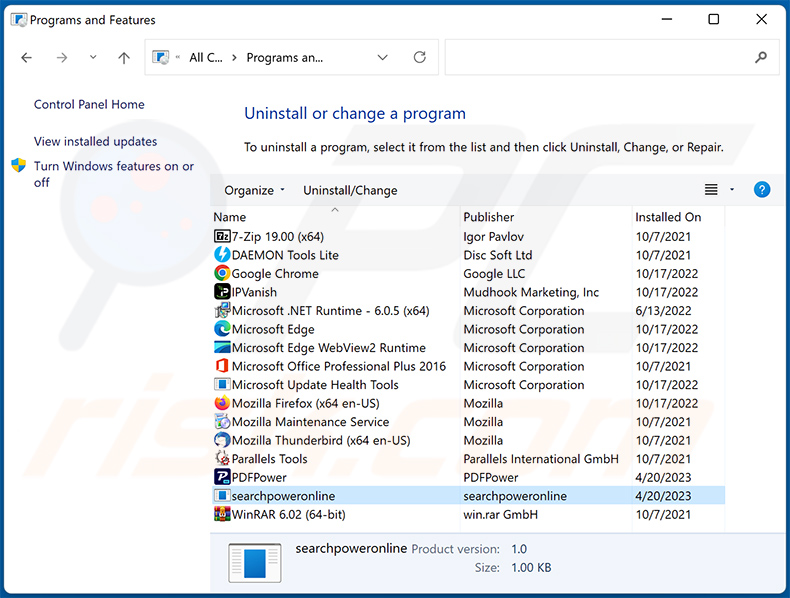This screenshot has width=790, height=598.
Task: Click the search magnifier icon
Action: 761,57
